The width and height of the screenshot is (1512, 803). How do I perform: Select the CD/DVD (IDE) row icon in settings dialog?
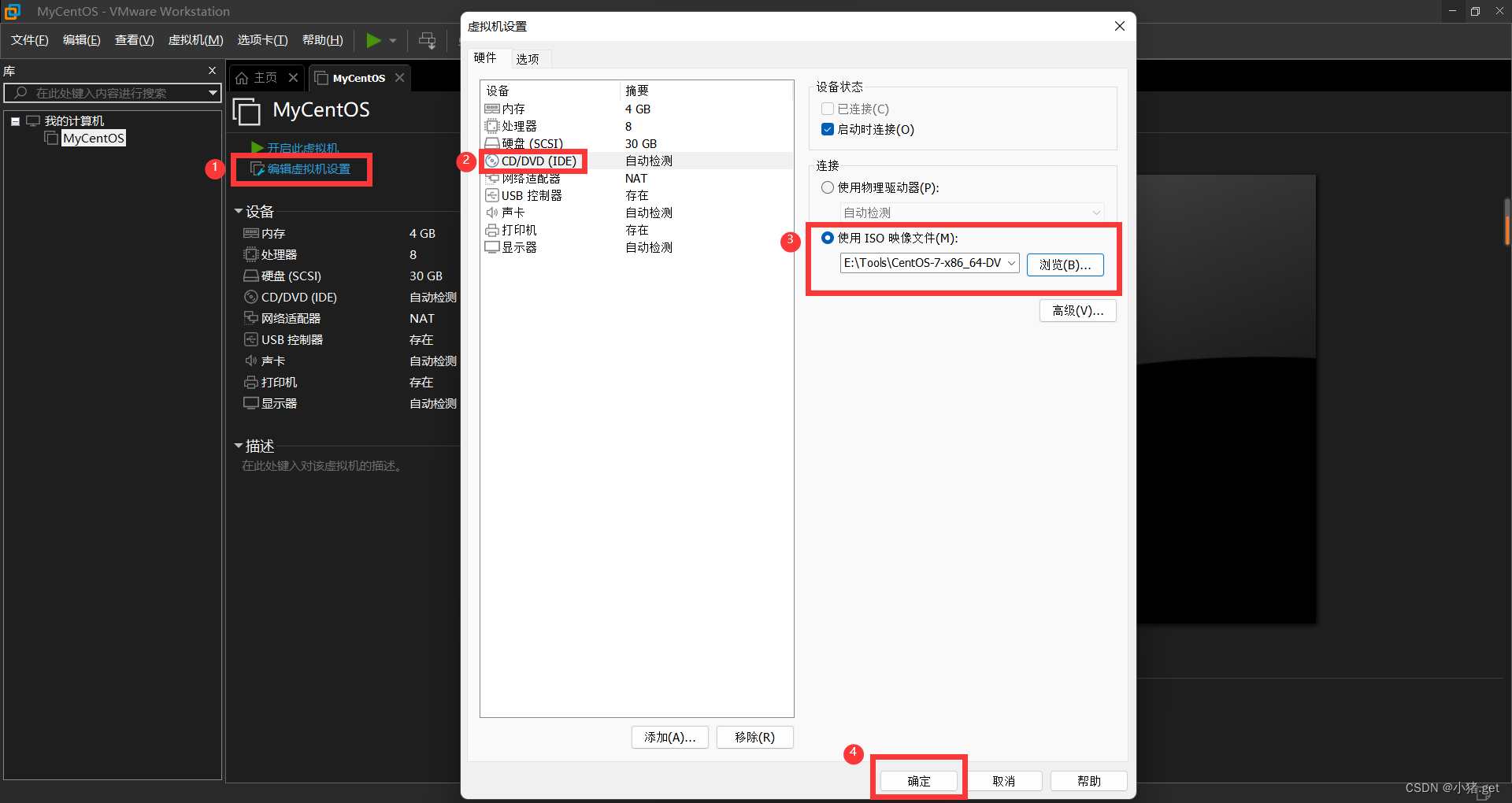(492, 161)
